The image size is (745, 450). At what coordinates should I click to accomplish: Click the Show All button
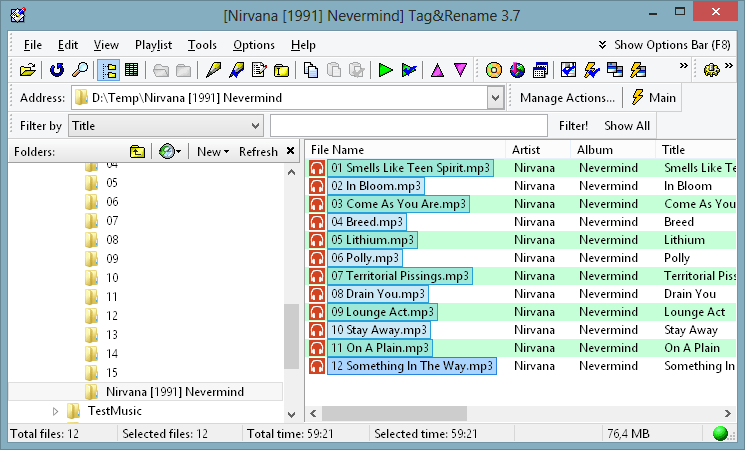[x=627, y=126]
